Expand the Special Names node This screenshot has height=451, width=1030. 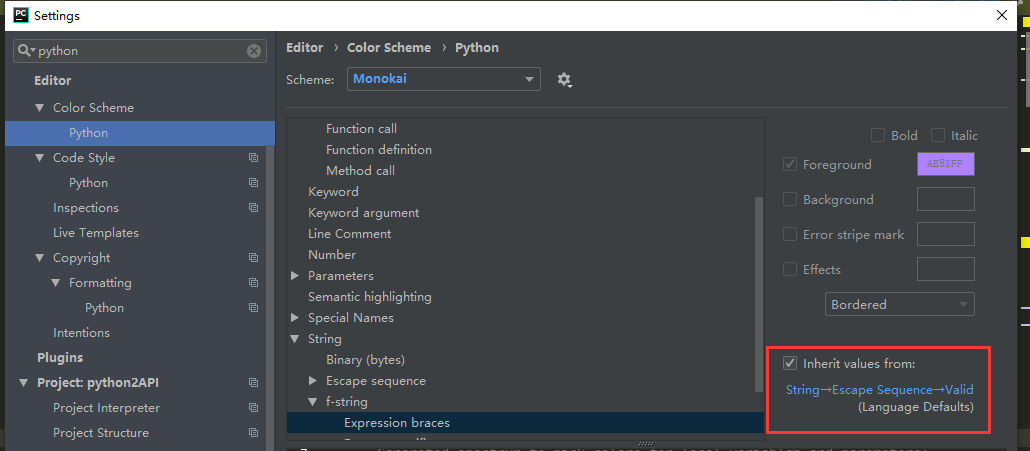point(295,318)
